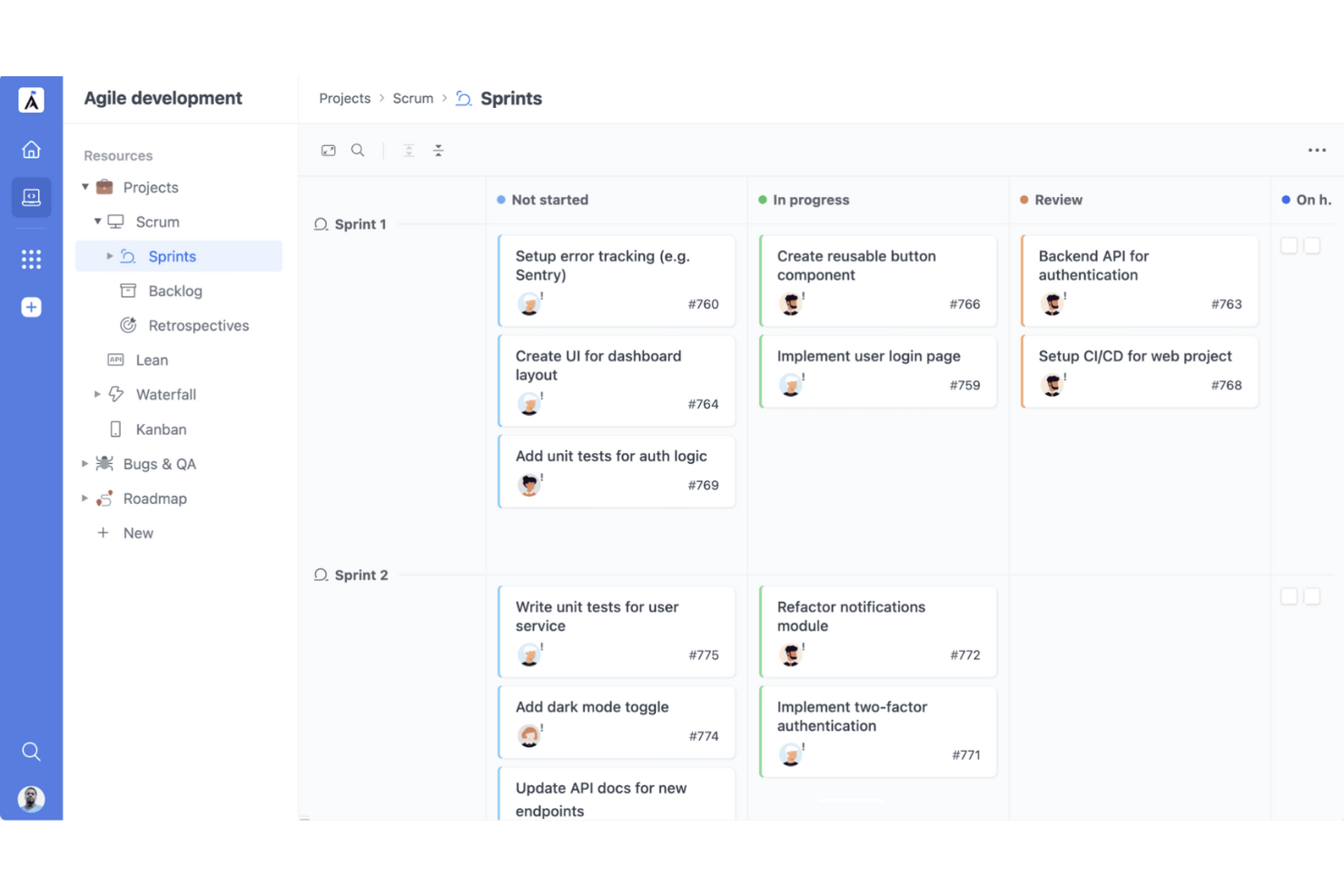Select the Kanban project
The image size is (1344, 896).
click(x=162, y=428)
